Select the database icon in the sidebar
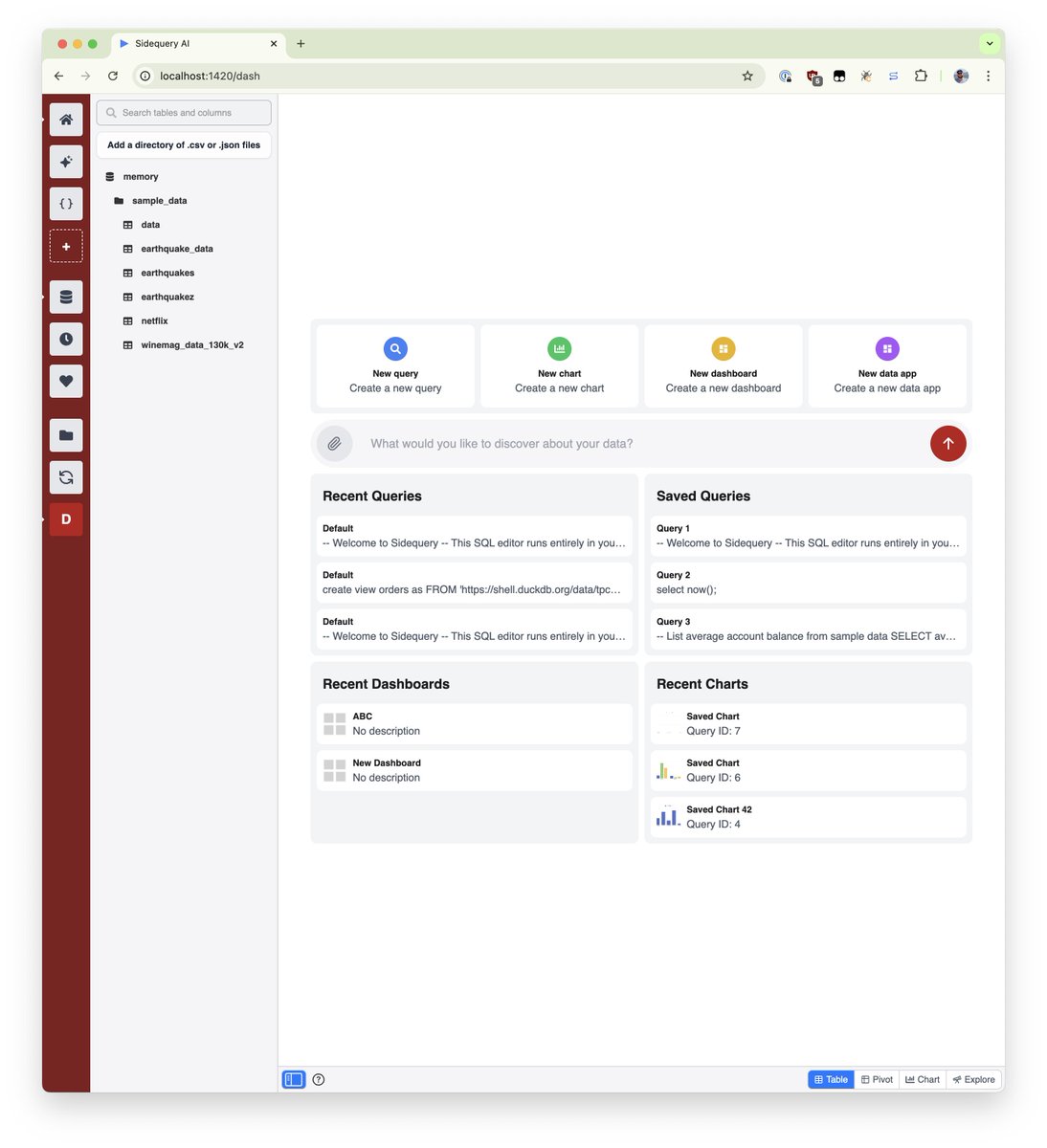 (66, 297)
